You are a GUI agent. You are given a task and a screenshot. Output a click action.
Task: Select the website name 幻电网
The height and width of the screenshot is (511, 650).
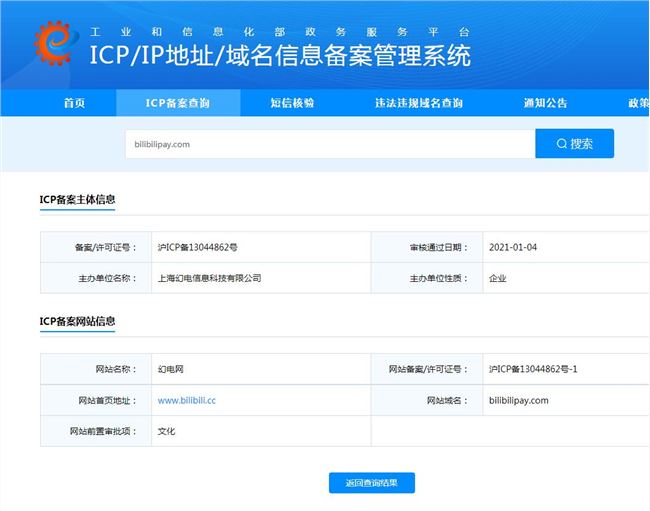tap(170, 369)
